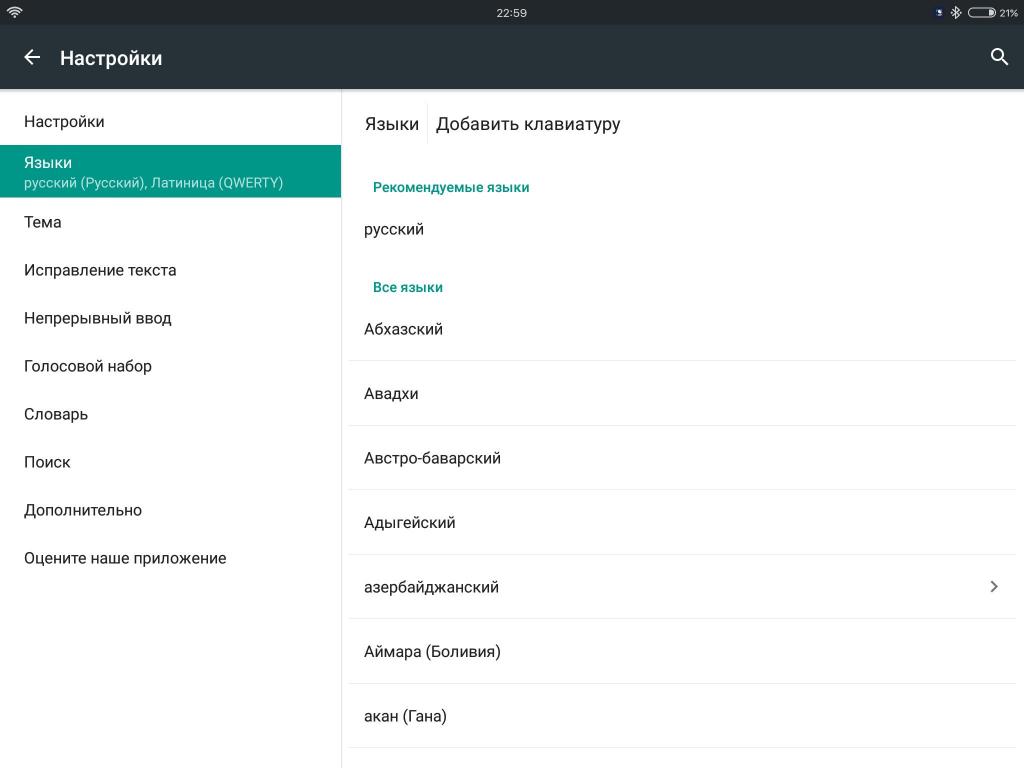The height and width of the screenshot is (768, 1024).
Task: Select Адыгейский language
Action: point(682,522)
